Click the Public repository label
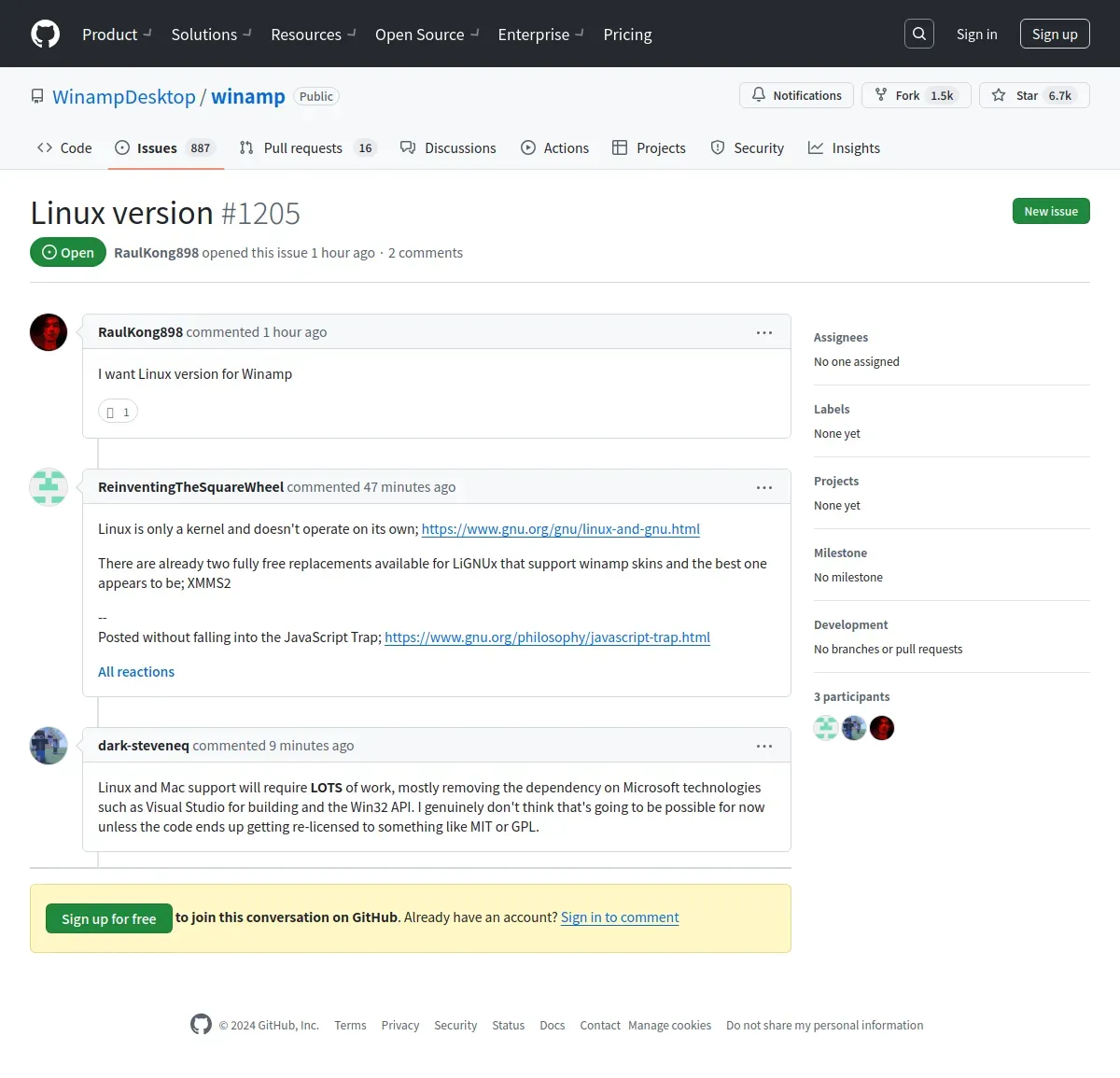 (x=315, y=96)
